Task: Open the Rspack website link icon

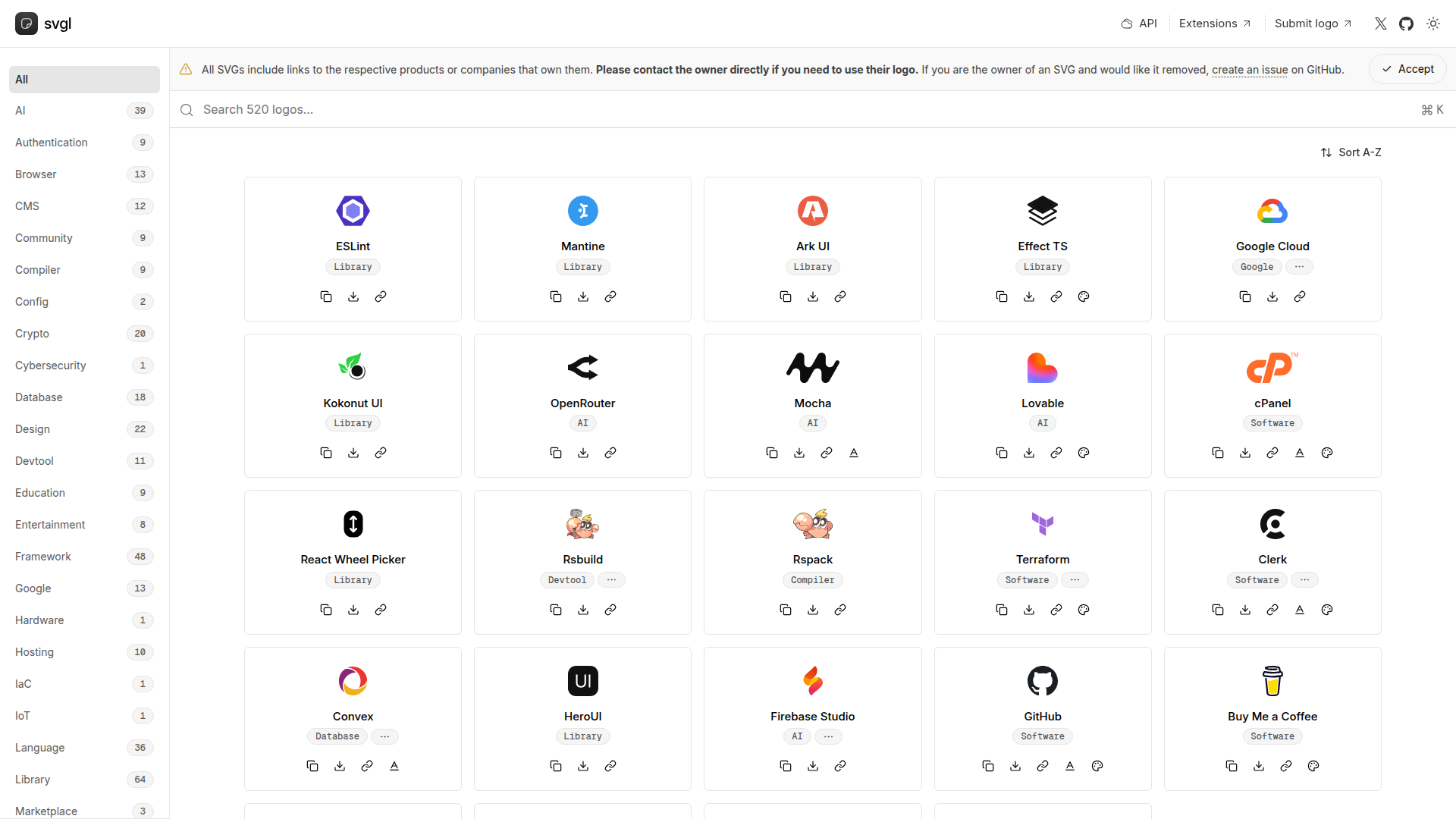Action: (840, 610)
